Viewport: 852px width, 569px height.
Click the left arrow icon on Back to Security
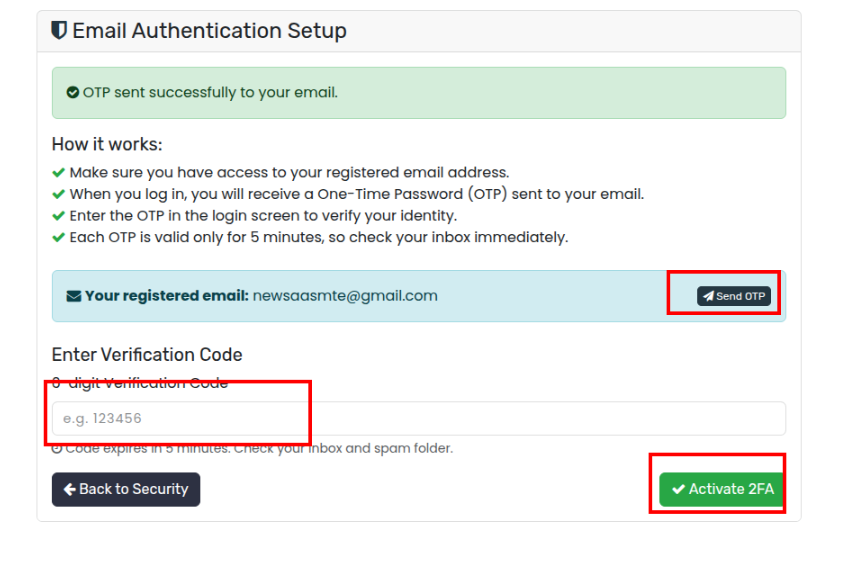click(x=69, y=489)
